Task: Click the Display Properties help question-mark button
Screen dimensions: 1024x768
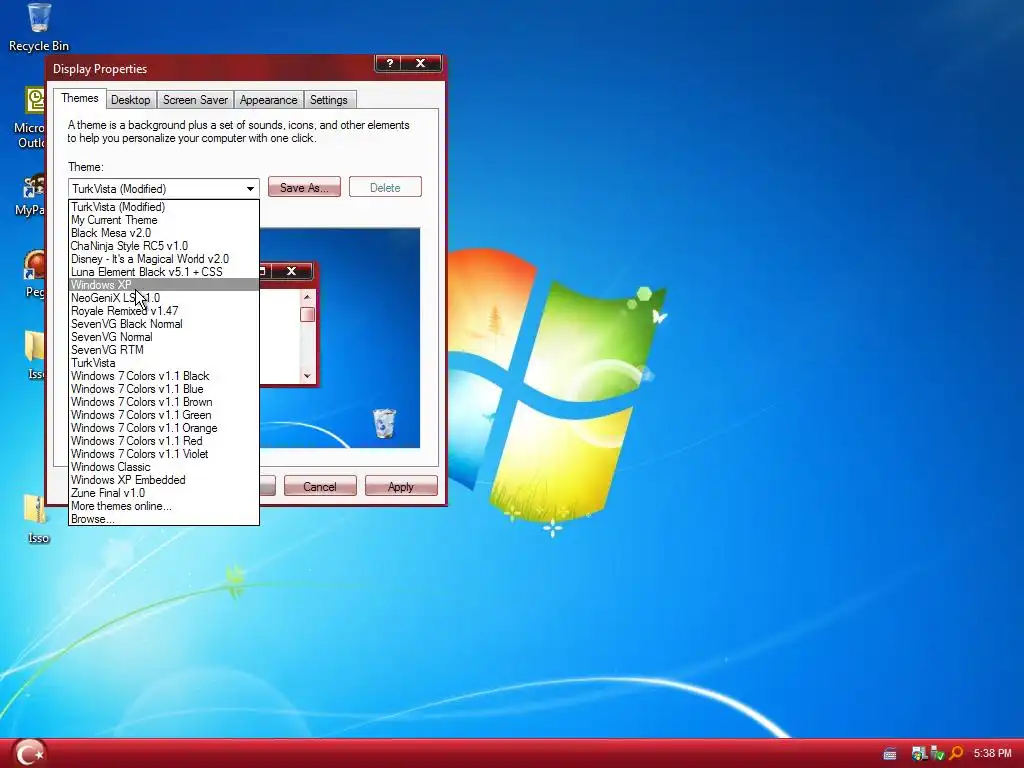Action: 390,63
